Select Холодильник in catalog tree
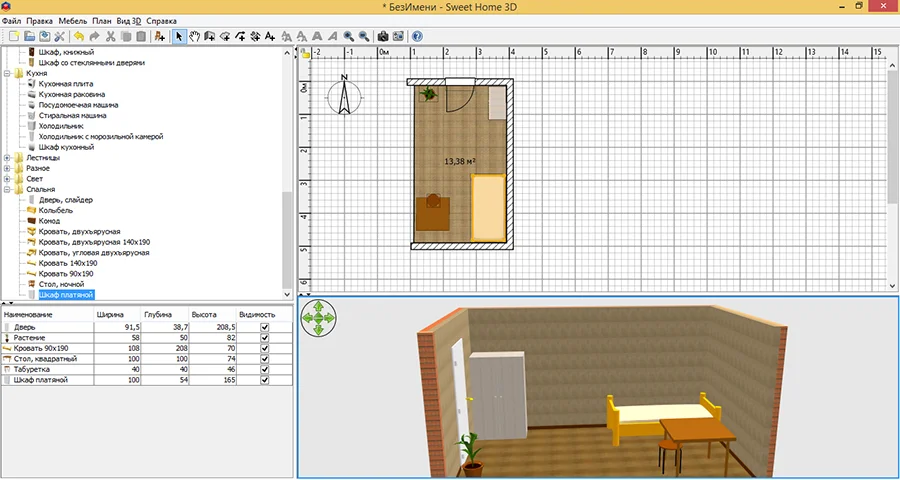 (x=61, y=126)
